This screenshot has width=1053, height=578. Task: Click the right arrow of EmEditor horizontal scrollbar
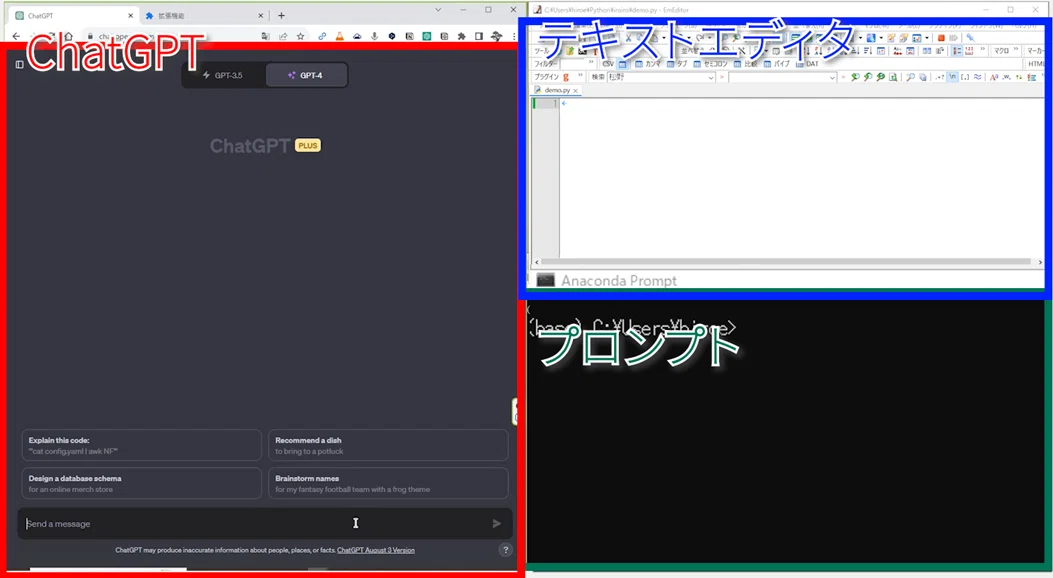click(x=1040, y=262)
